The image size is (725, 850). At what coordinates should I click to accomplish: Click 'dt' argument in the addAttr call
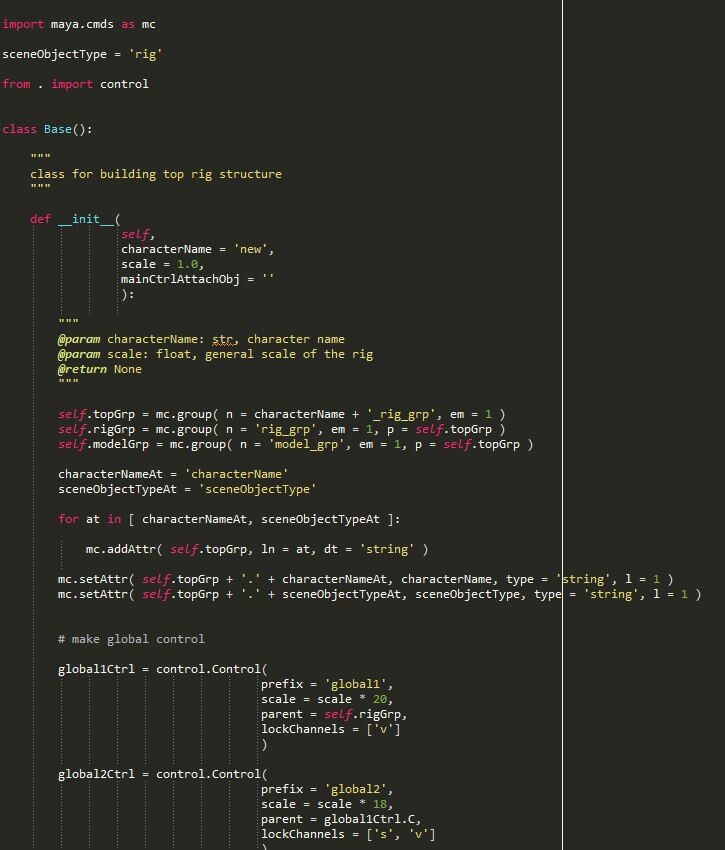point(331,549)
